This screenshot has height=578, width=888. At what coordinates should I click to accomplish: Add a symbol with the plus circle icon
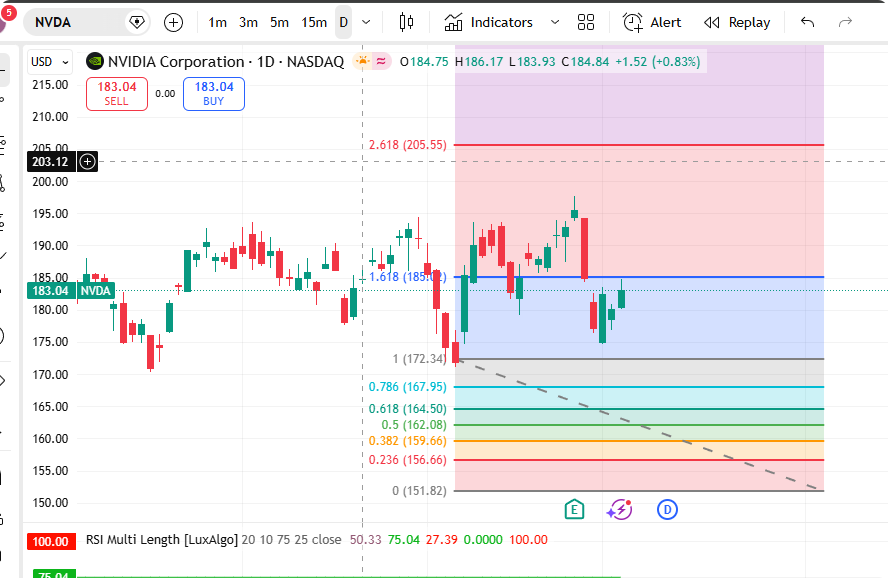173,23
